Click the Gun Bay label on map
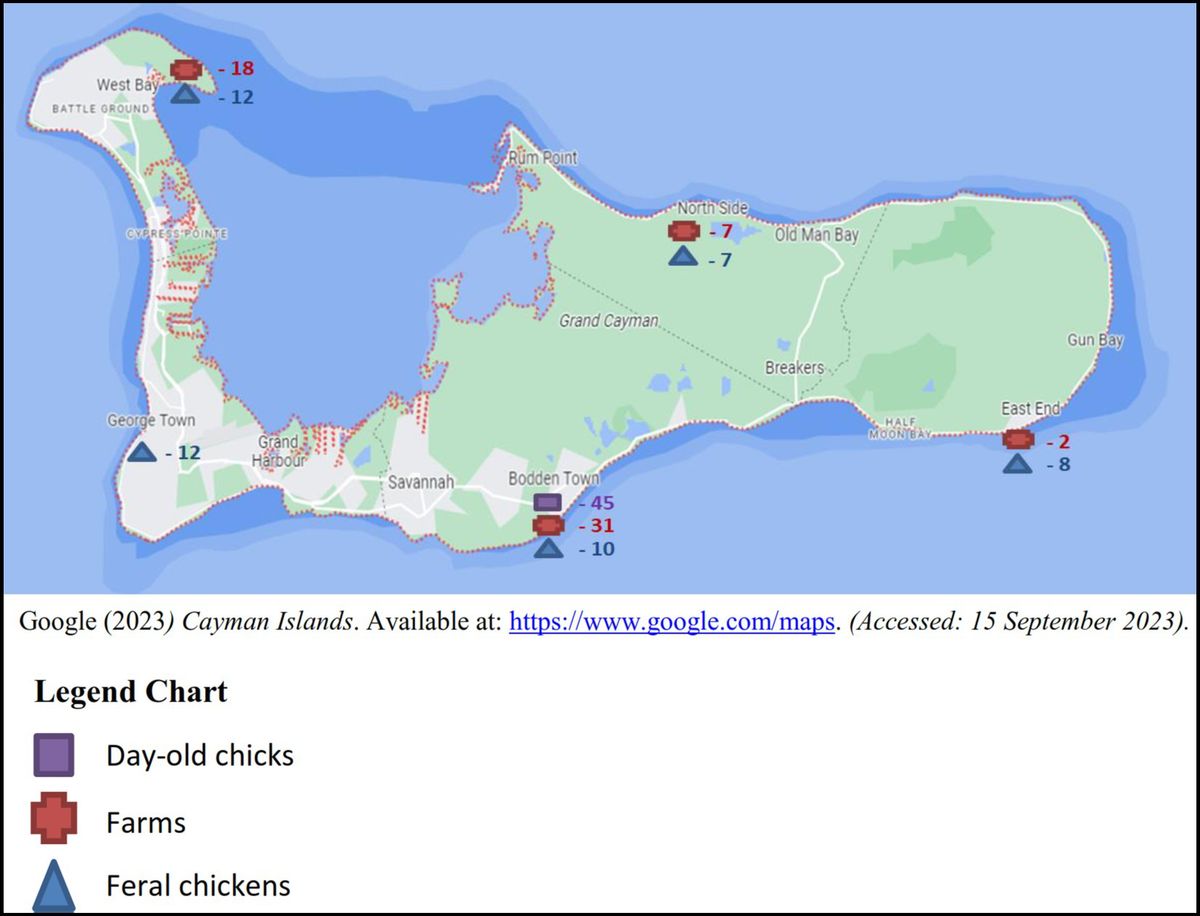Image resolution: width=1200 pixels, height=916 pixels. pyautogui.click(x=1095, y=340)
